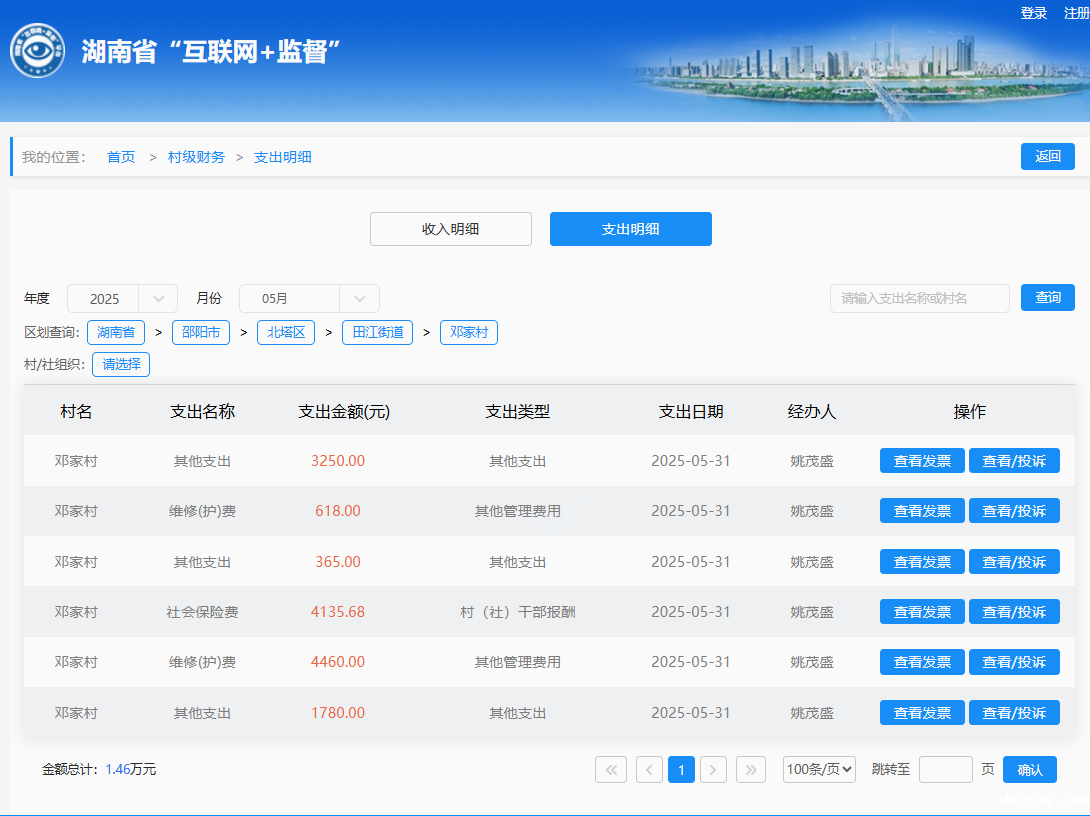
Task: Select the 支出明细 tab
Action: tap(630, 229)
